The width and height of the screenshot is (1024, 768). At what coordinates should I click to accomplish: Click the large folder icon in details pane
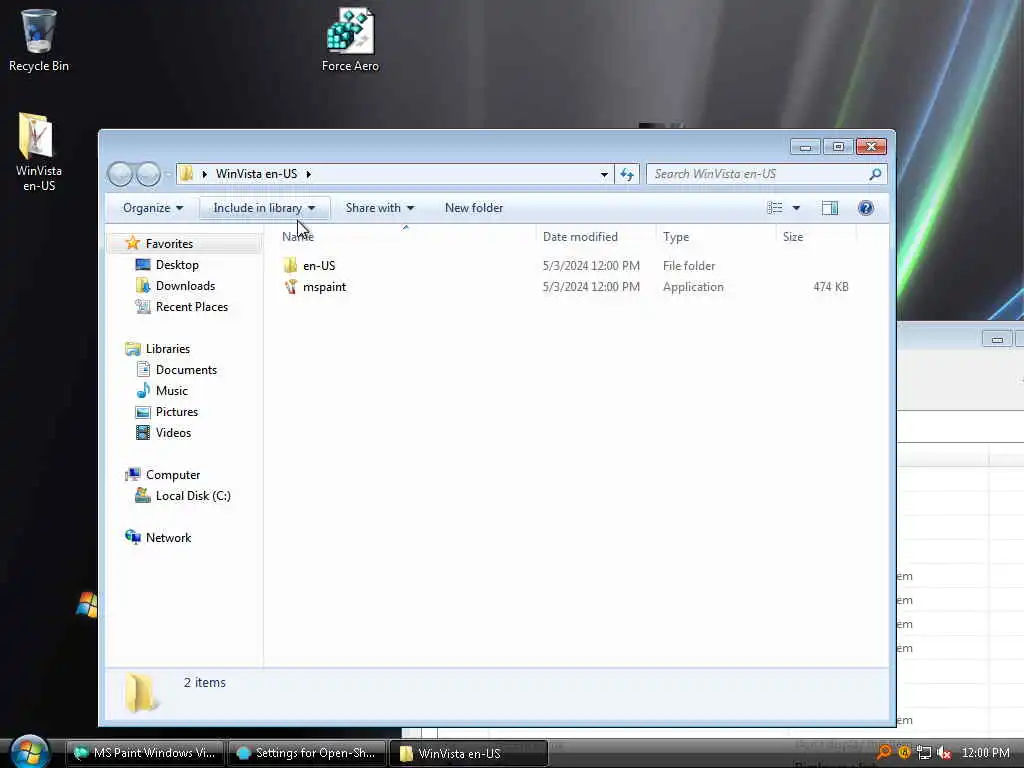click(x=141, y=692)
